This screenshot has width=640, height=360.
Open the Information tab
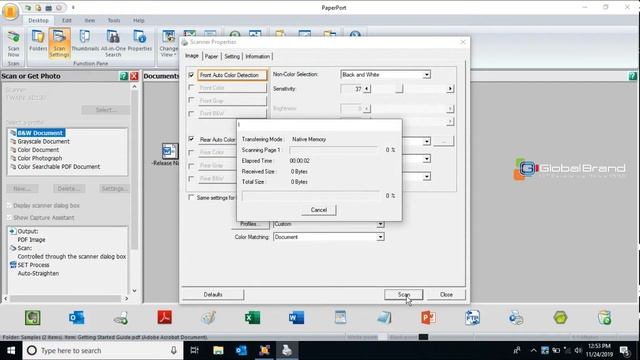(258, 56)
